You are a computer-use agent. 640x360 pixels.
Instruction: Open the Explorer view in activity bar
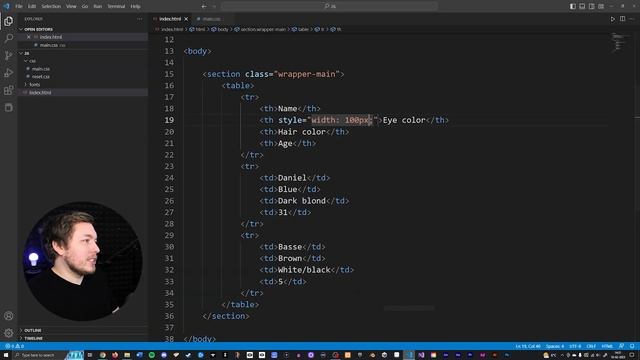(x=9, y=21)
